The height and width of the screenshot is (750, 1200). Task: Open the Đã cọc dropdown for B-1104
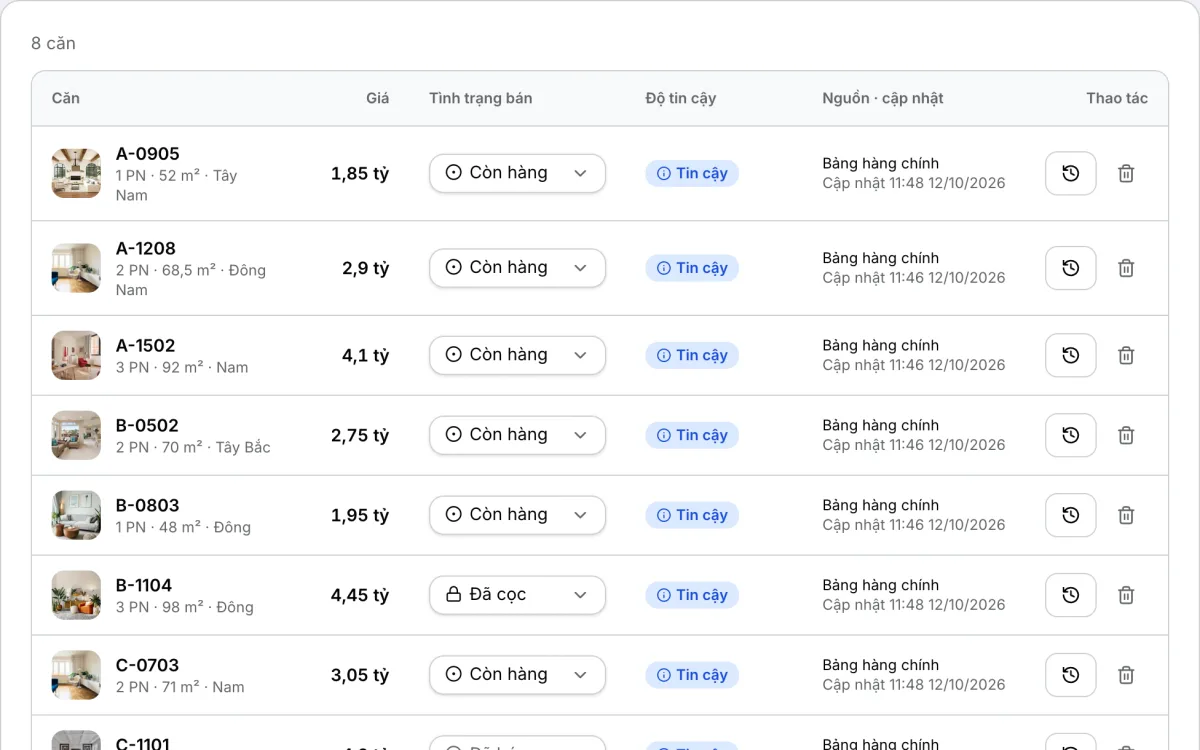(x=517, y=595)
